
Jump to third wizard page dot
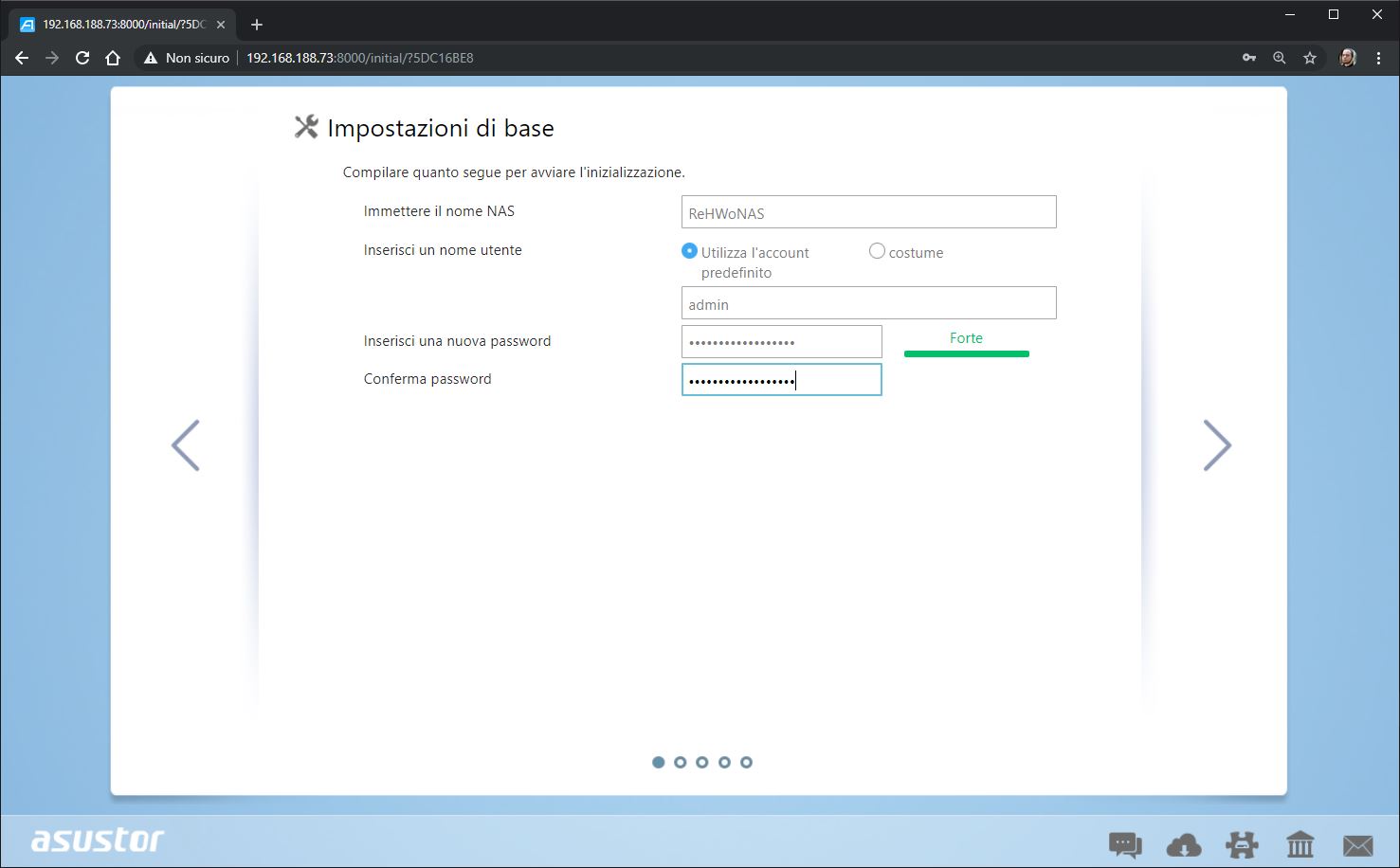click(702, 762)
